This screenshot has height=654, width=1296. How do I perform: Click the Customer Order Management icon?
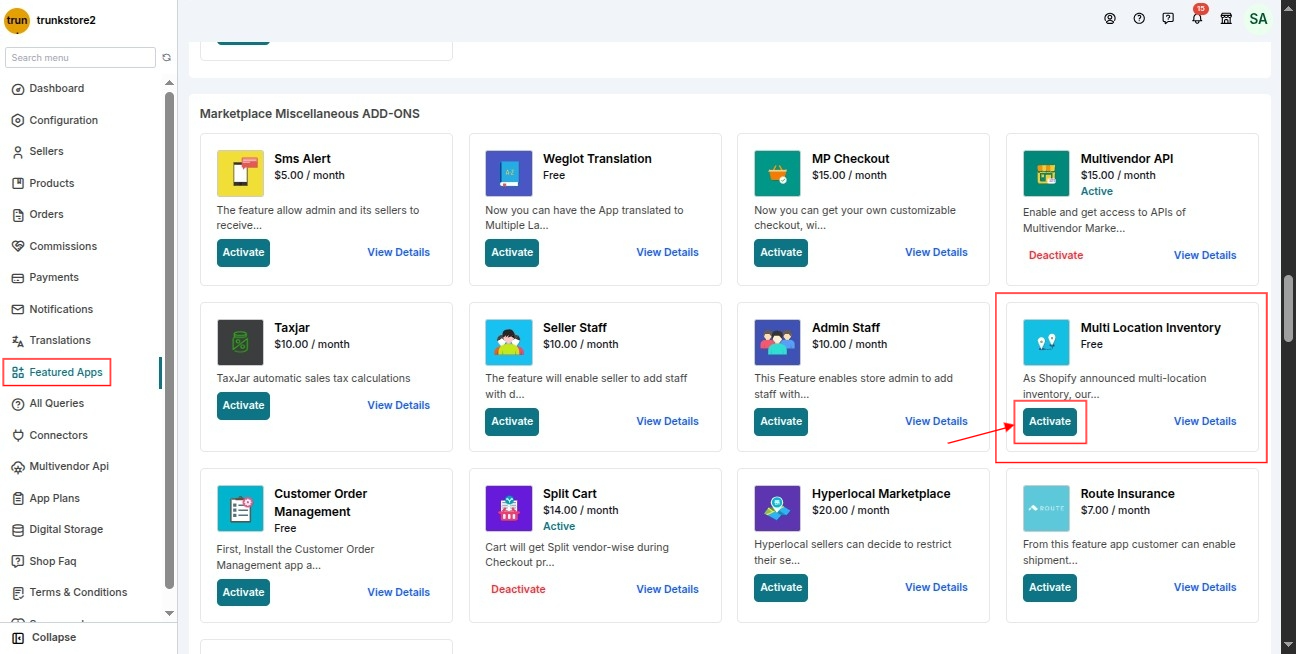pyautogui.click(x=240, y=509)
